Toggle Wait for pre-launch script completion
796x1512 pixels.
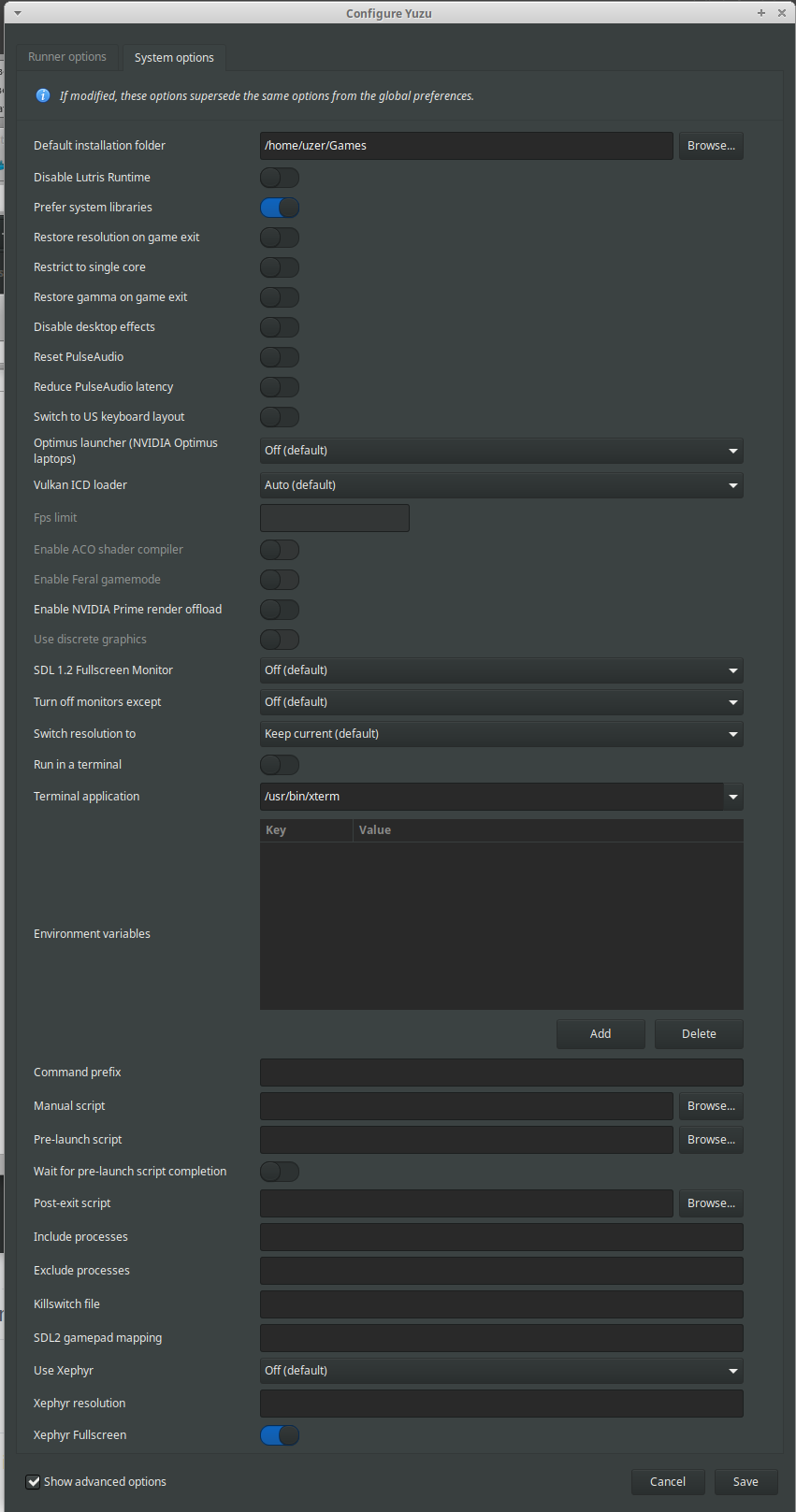(x=280, y=1172)
